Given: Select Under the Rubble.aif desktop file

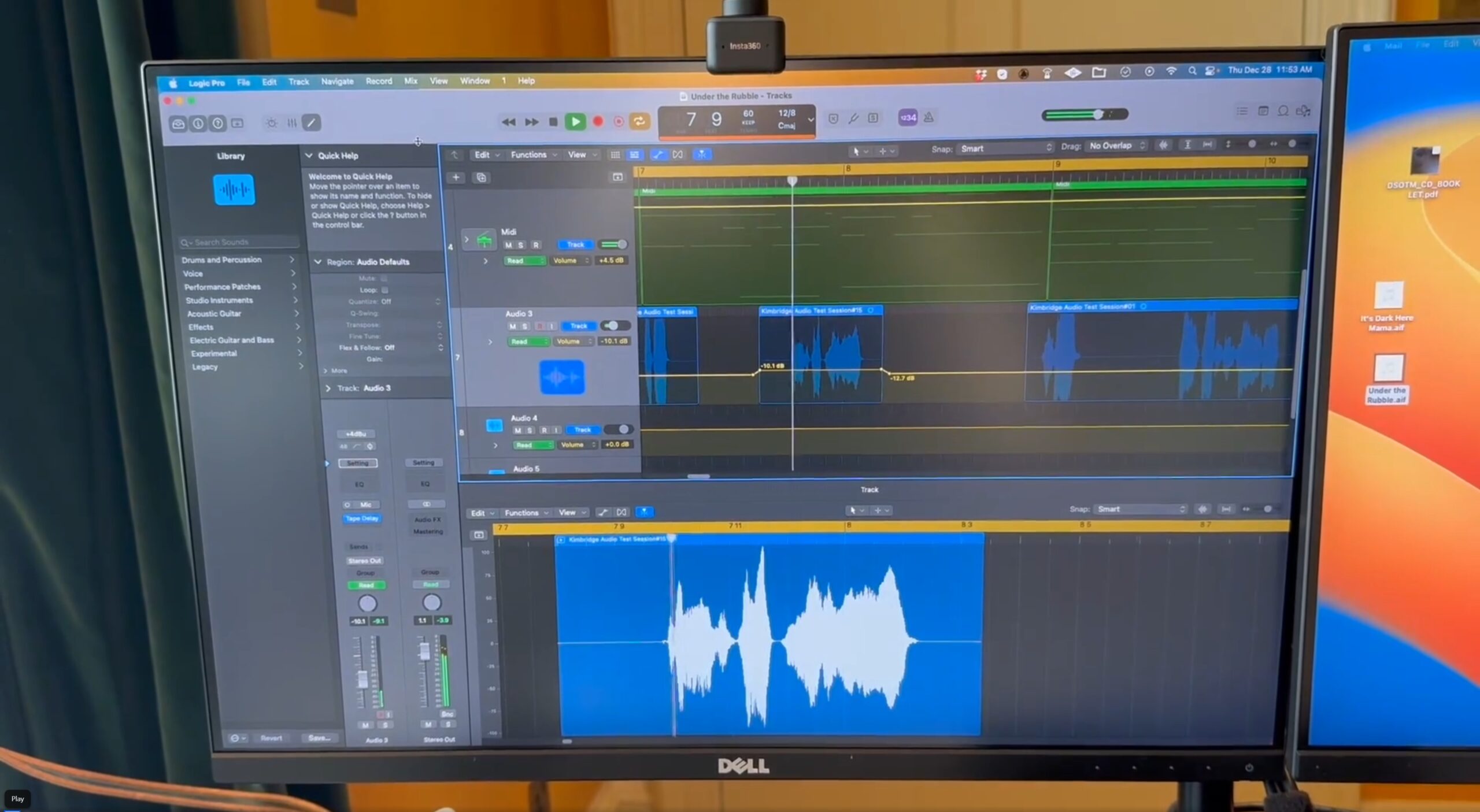Looking at the screenshot, I should 1388,379.
